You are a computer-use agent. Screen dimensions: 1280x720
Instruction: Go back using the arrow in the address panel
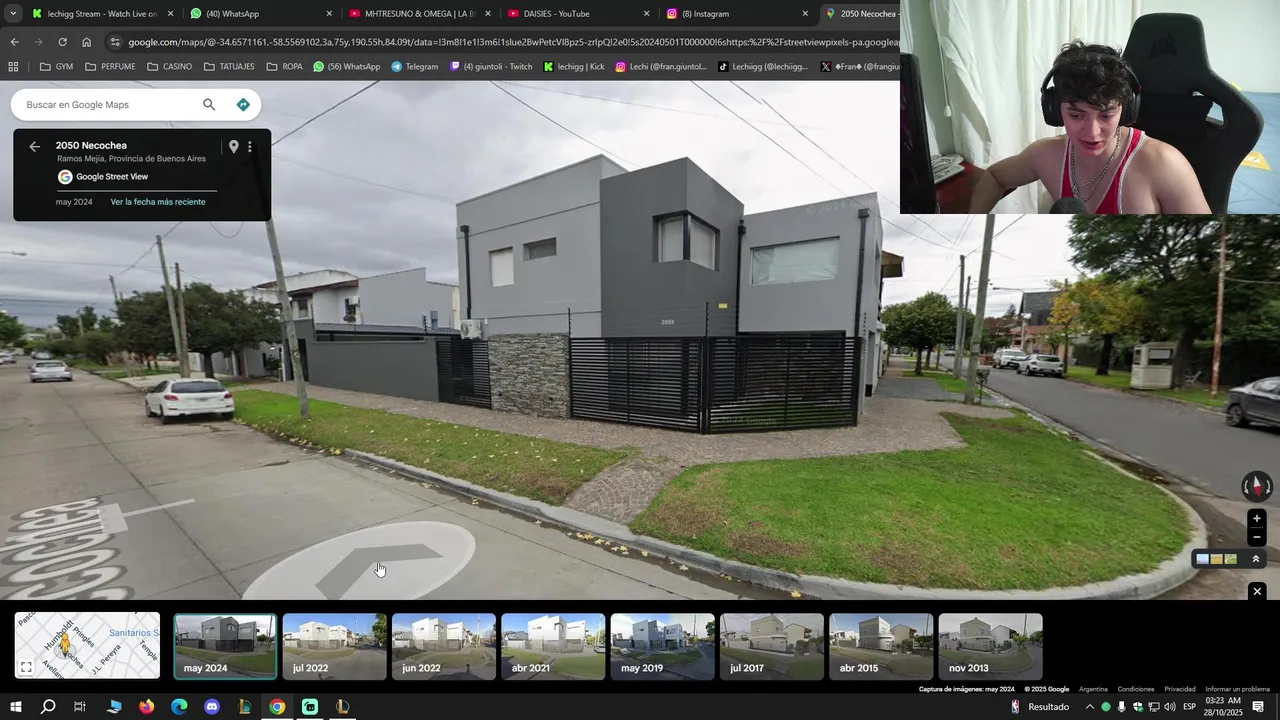coord(34,147)
